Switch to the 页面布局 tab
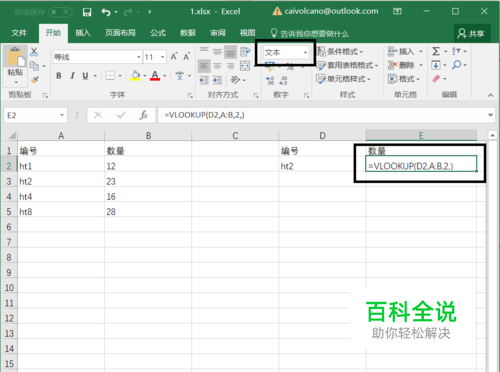Screen dimensions: 500x372 [x=120, y=33]
